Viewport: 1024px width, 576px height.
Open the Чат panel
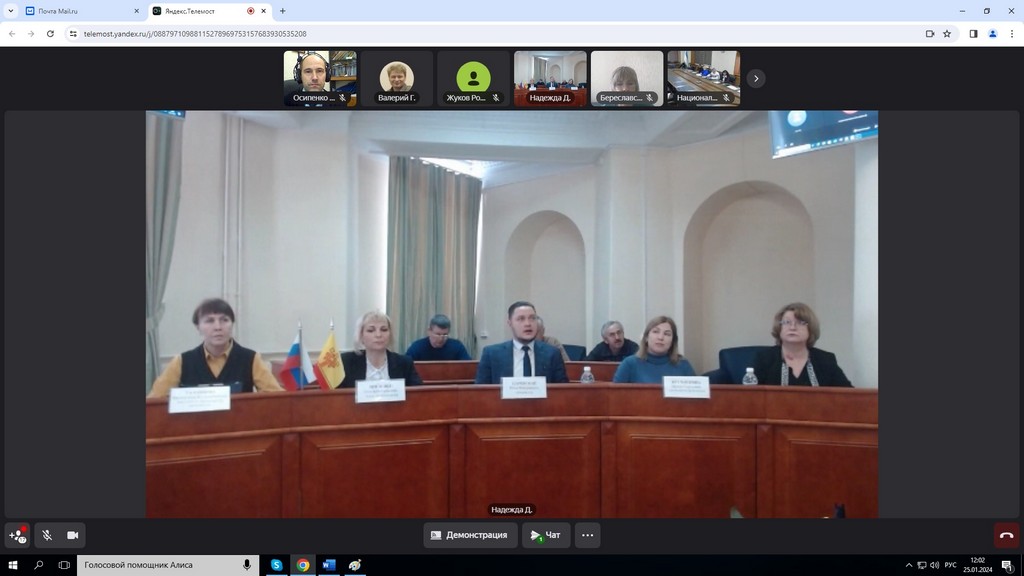click(x=546, y=535)
